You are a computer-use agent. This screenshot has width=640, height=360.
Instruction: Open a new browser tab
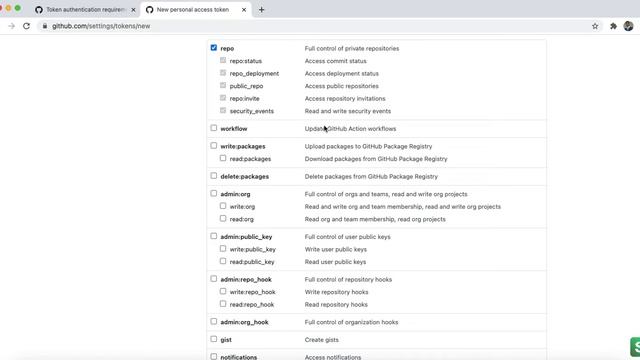tap(262, 9)
